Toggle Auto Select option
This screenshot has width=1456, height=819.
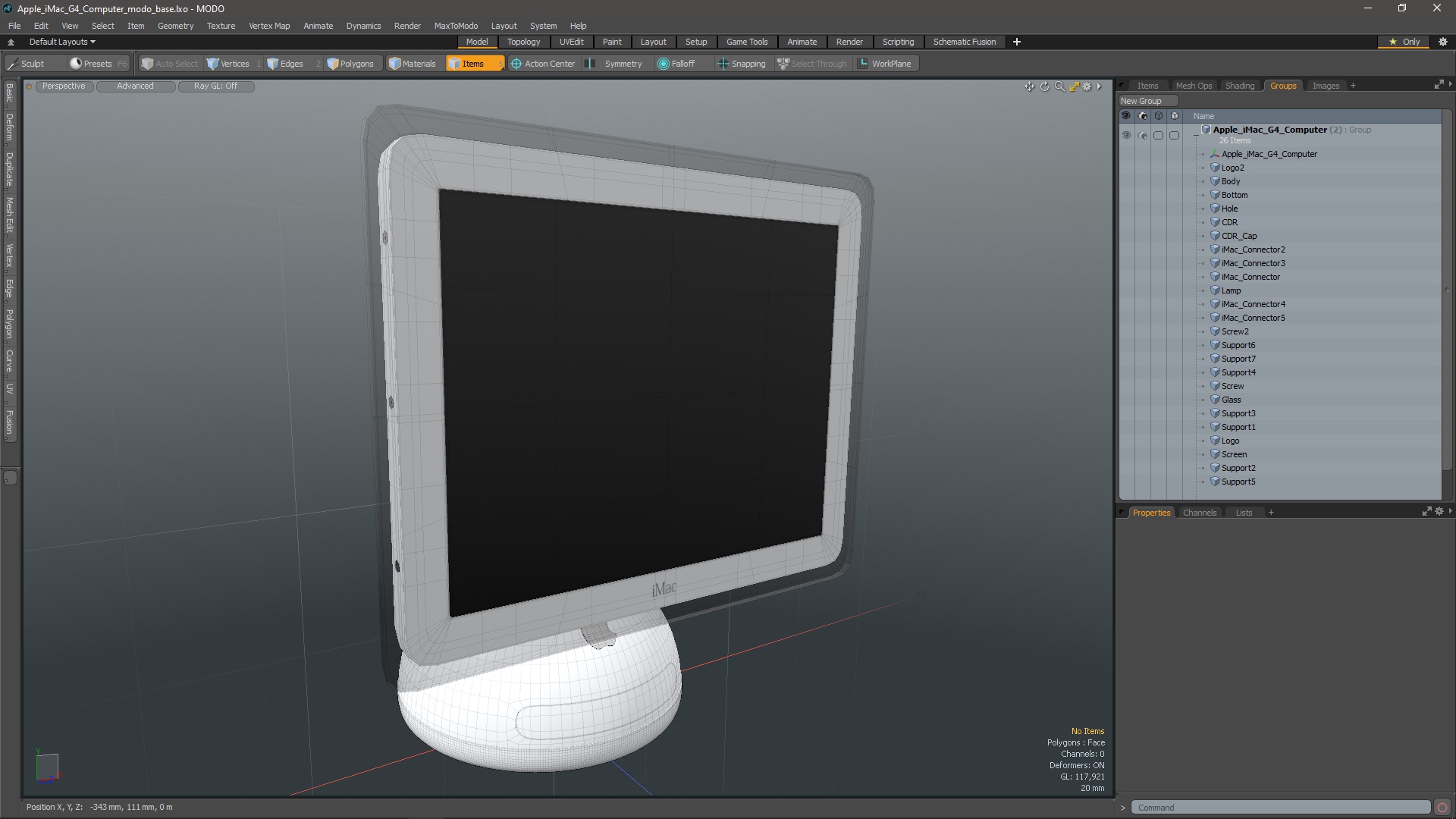click(170, 64)
